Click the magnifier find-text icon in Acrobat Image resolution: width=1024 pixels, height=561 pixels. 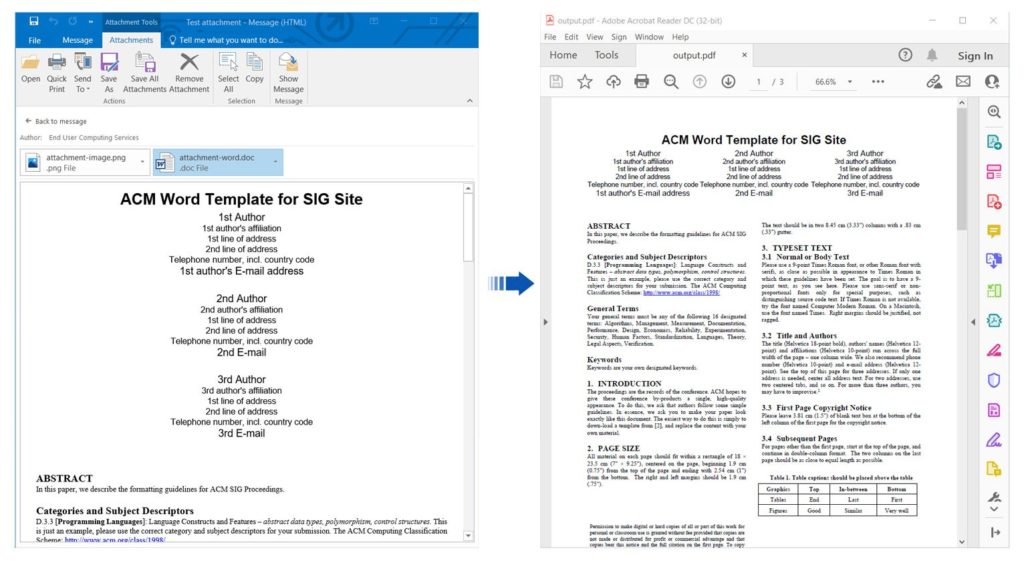point(671,82)
